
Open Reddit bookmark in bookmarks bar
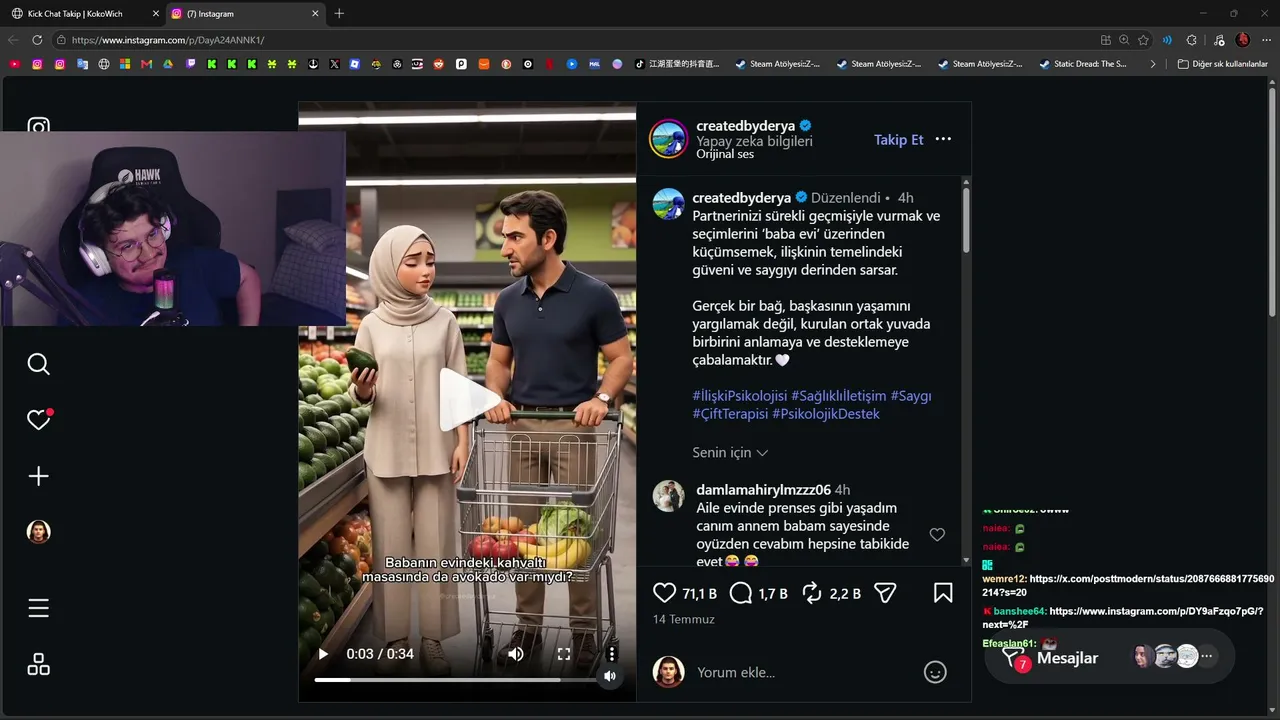[x=439, y=64]
